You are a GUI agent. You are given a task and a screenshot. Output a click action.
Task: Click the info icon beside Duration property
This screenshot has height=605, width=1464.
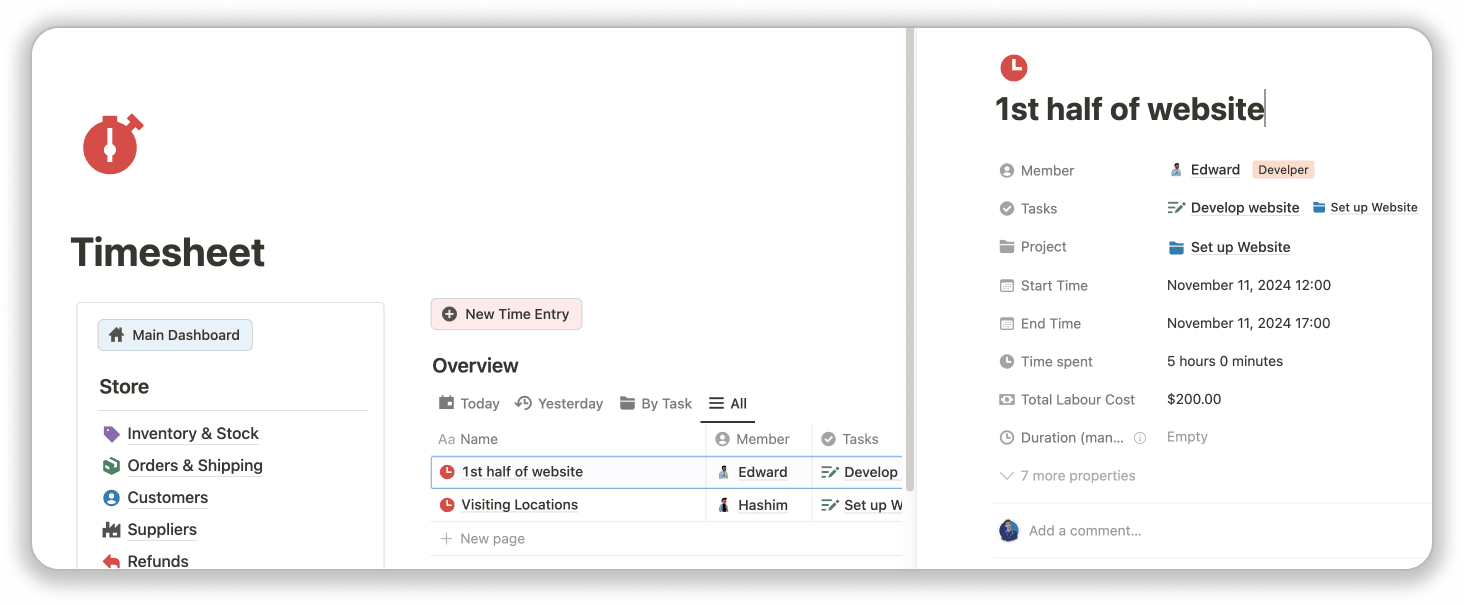[x=1139, y=437]
